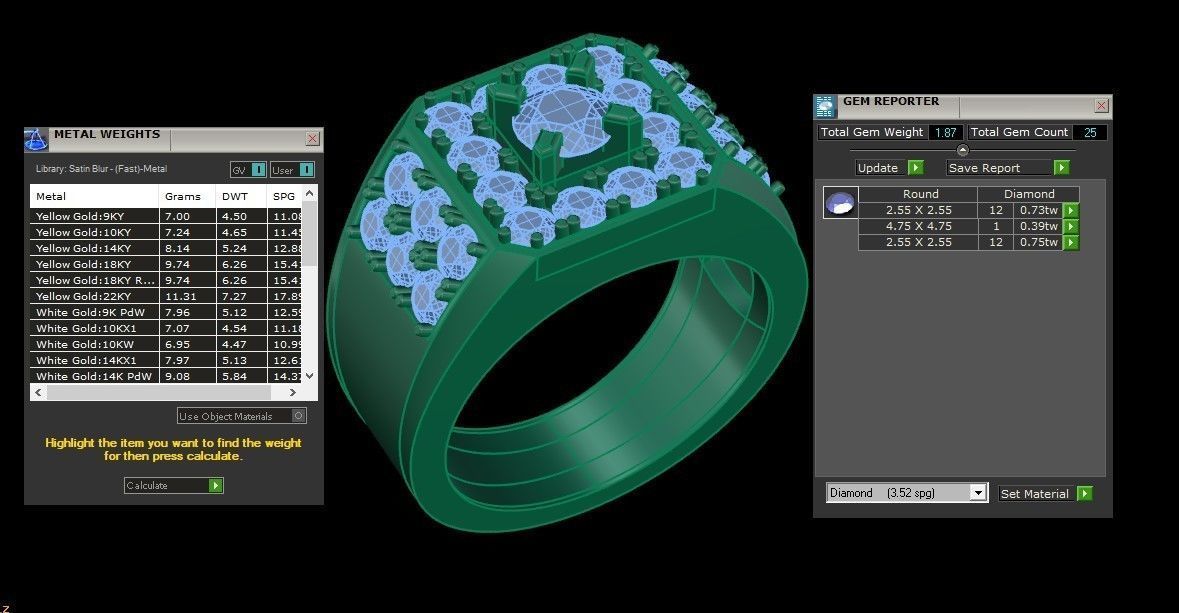Click the round diamond gem thumbnail
The height and width of the screenshot is (613, 1179).
[x=840, y=203]
